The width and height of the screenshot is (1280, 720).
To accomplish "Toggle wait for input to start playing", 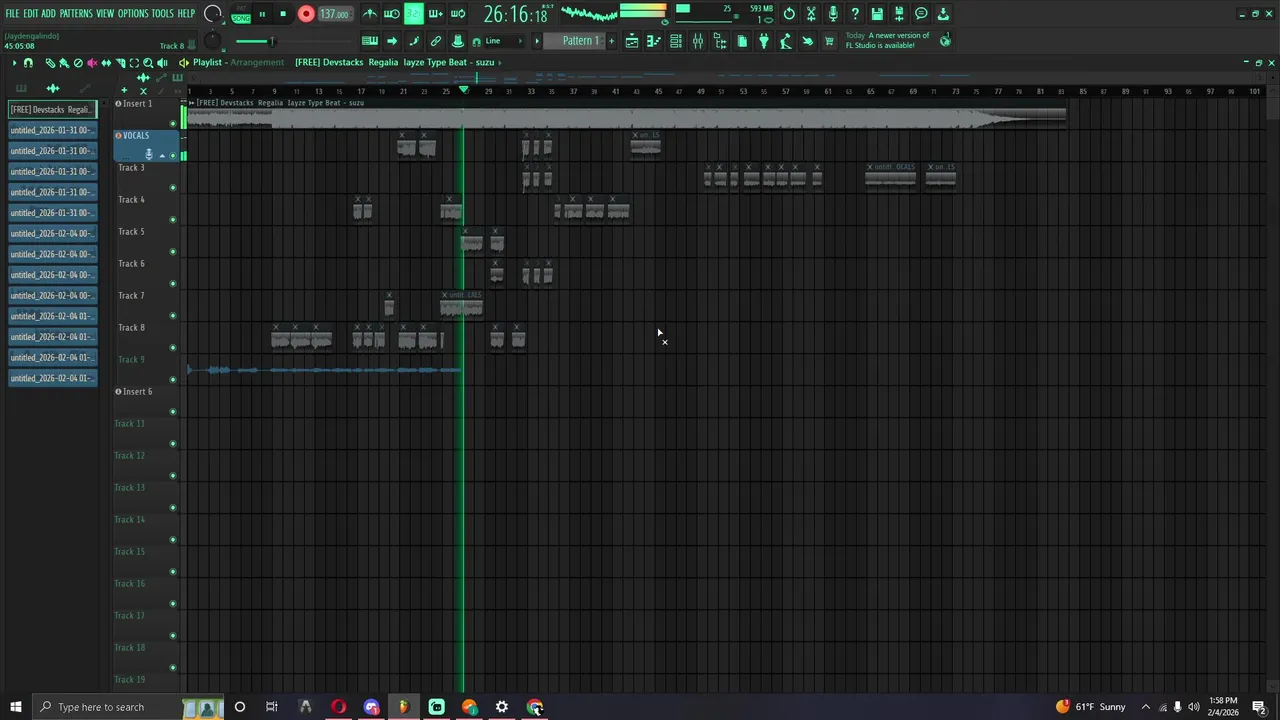I will 392,14.
